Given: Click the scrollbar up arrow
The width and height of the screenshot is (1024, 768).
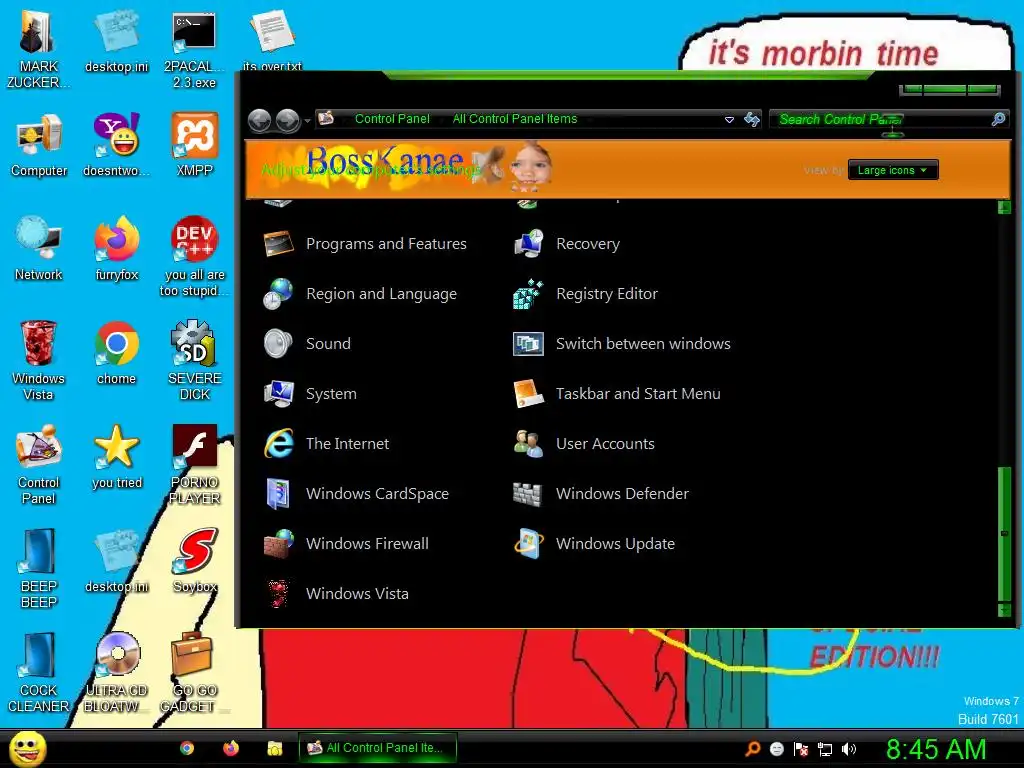Looking at the screenshot, I should click(x=1004, y=208).
